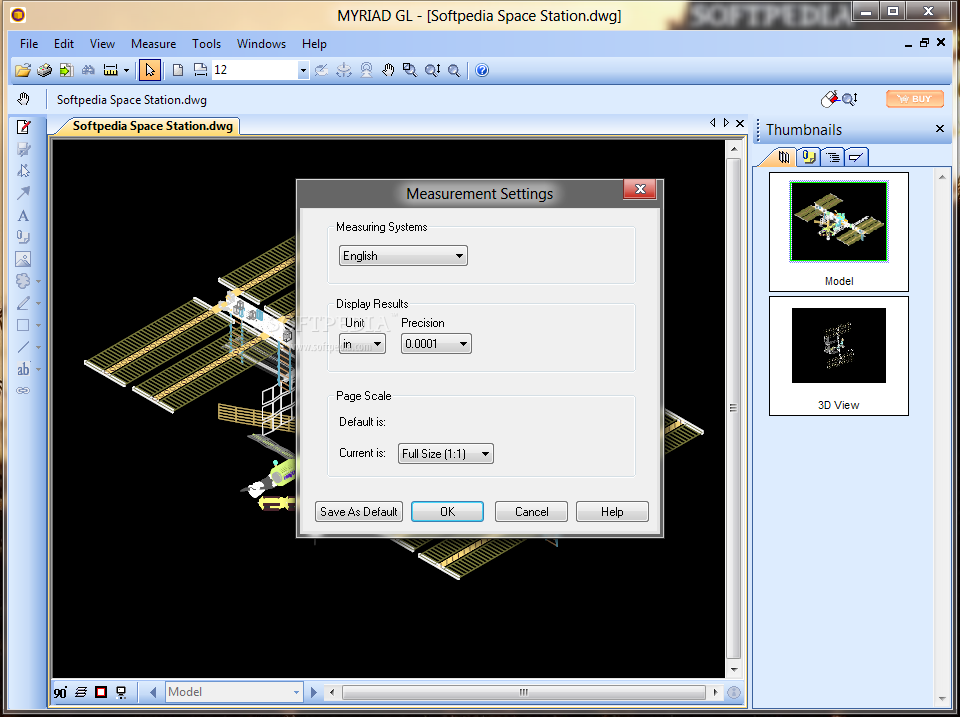Click the Edit Markup pencil-page icon

(x=23, y=127)
